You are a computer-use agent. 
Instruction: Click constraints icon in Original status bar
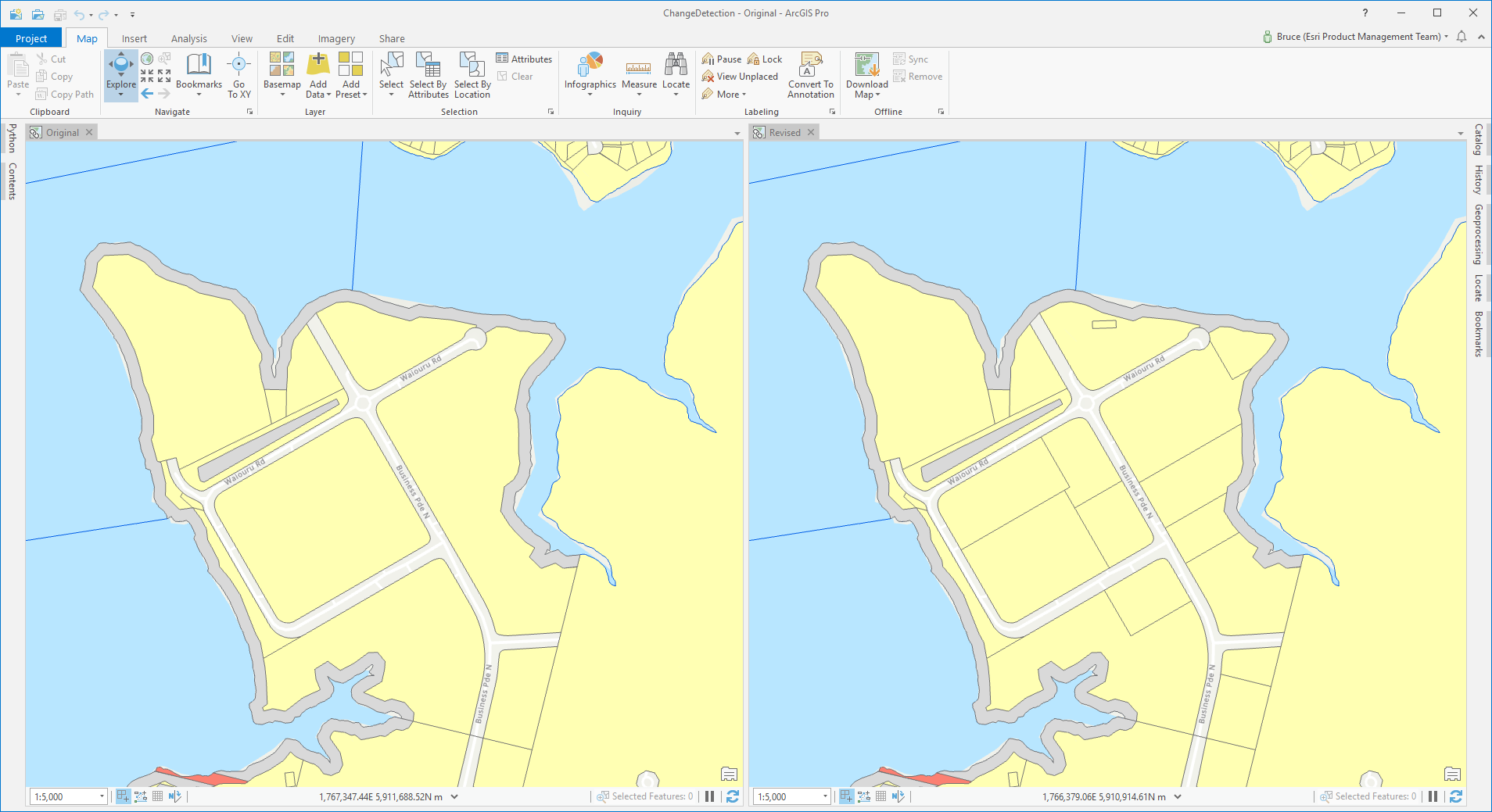pos(140,796)
